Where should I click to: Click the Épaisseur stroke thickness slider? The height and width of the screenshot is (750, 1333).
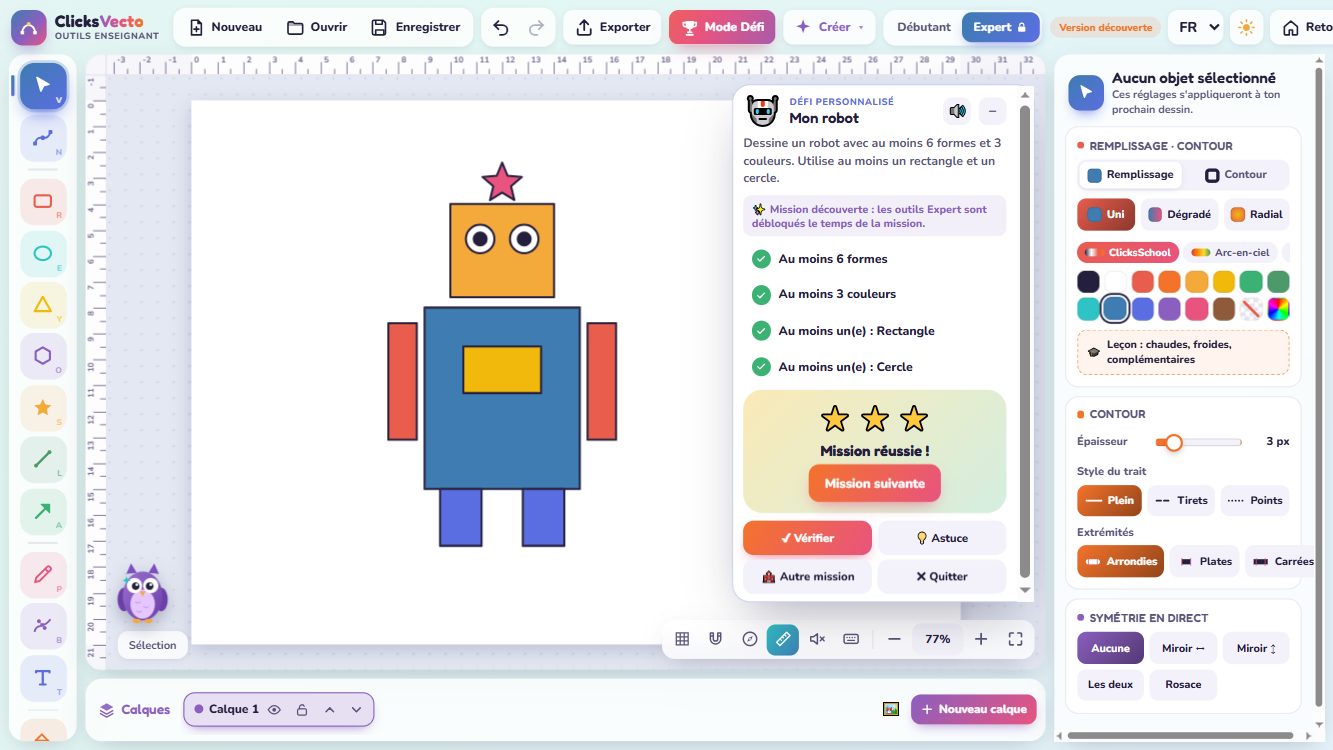[1199, 442]
